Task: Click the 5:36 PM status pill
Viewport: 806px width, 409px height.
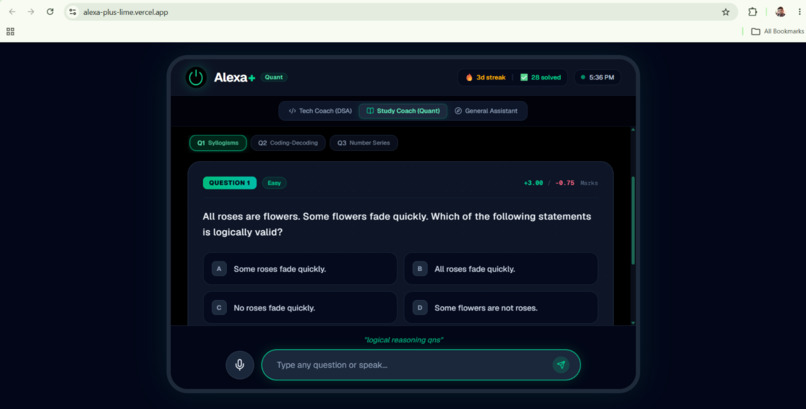Action: [597, 78]
